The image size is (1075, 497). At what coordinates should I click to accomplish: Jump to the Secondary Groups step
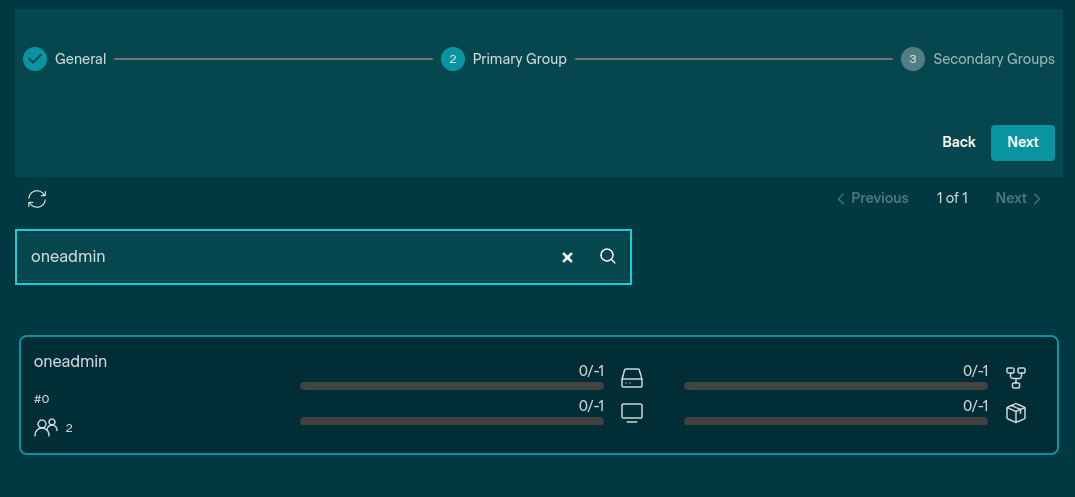coord(992,59)
